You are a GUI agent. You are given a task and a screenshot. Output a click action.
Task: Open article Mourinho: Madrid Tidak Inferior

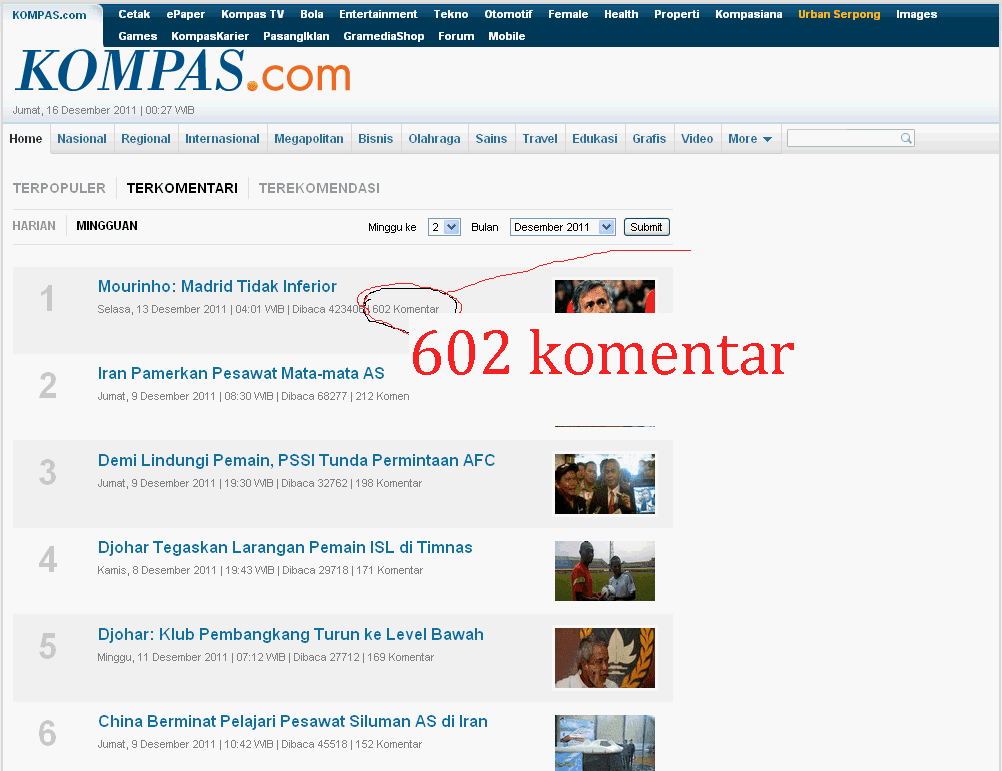coord(217,286)
